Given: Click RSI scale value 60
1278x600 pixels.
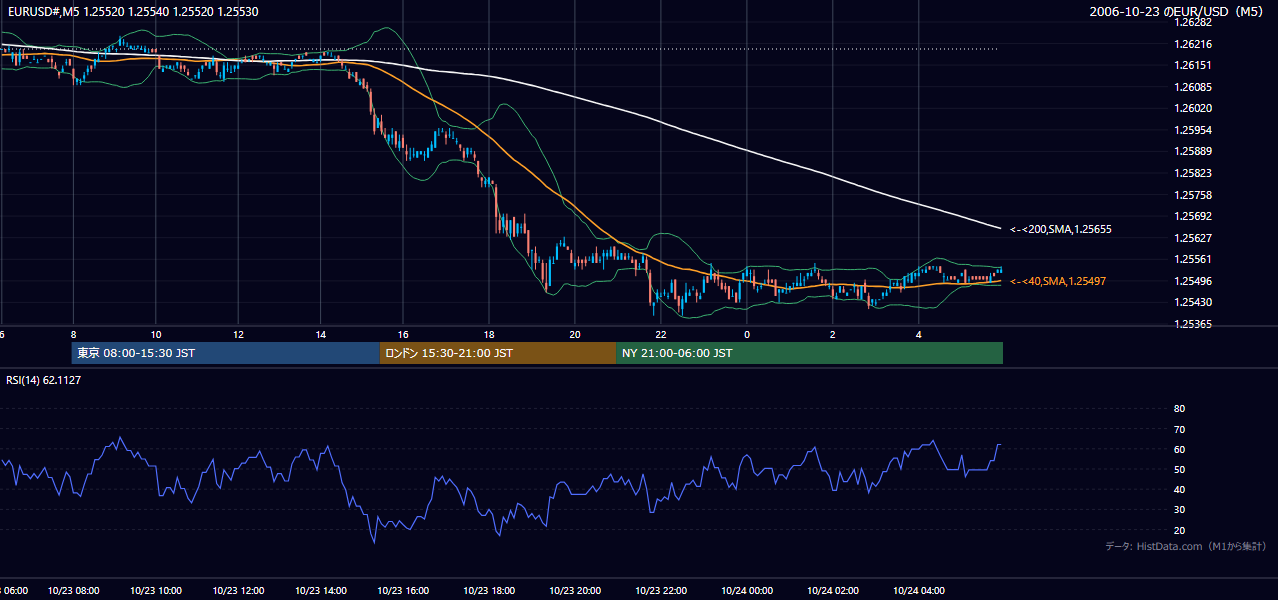Looking at the screenshot, I should click(1179, 449).
